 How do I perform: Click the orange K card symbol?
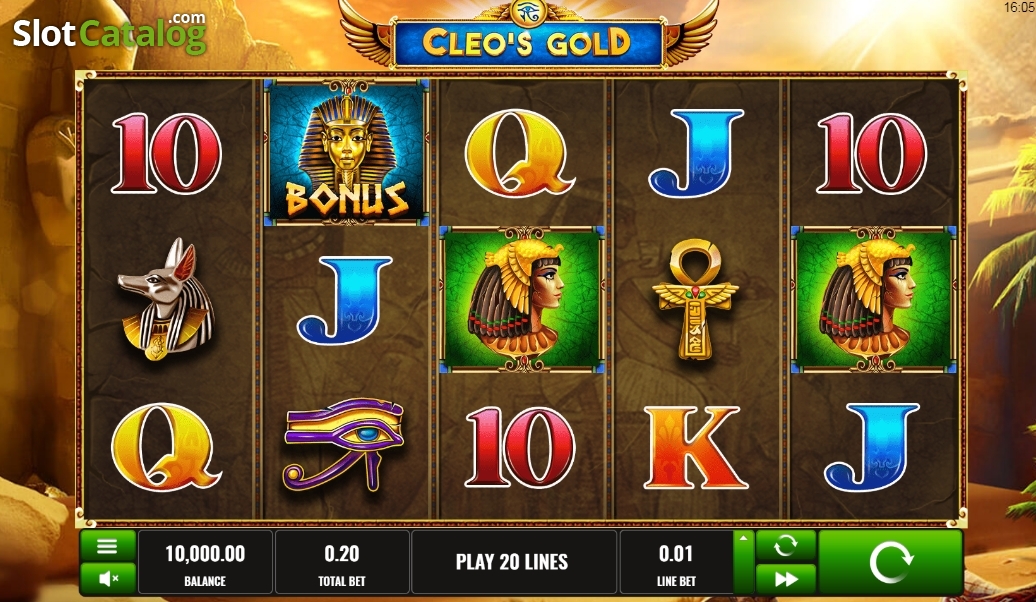[695, 447]
